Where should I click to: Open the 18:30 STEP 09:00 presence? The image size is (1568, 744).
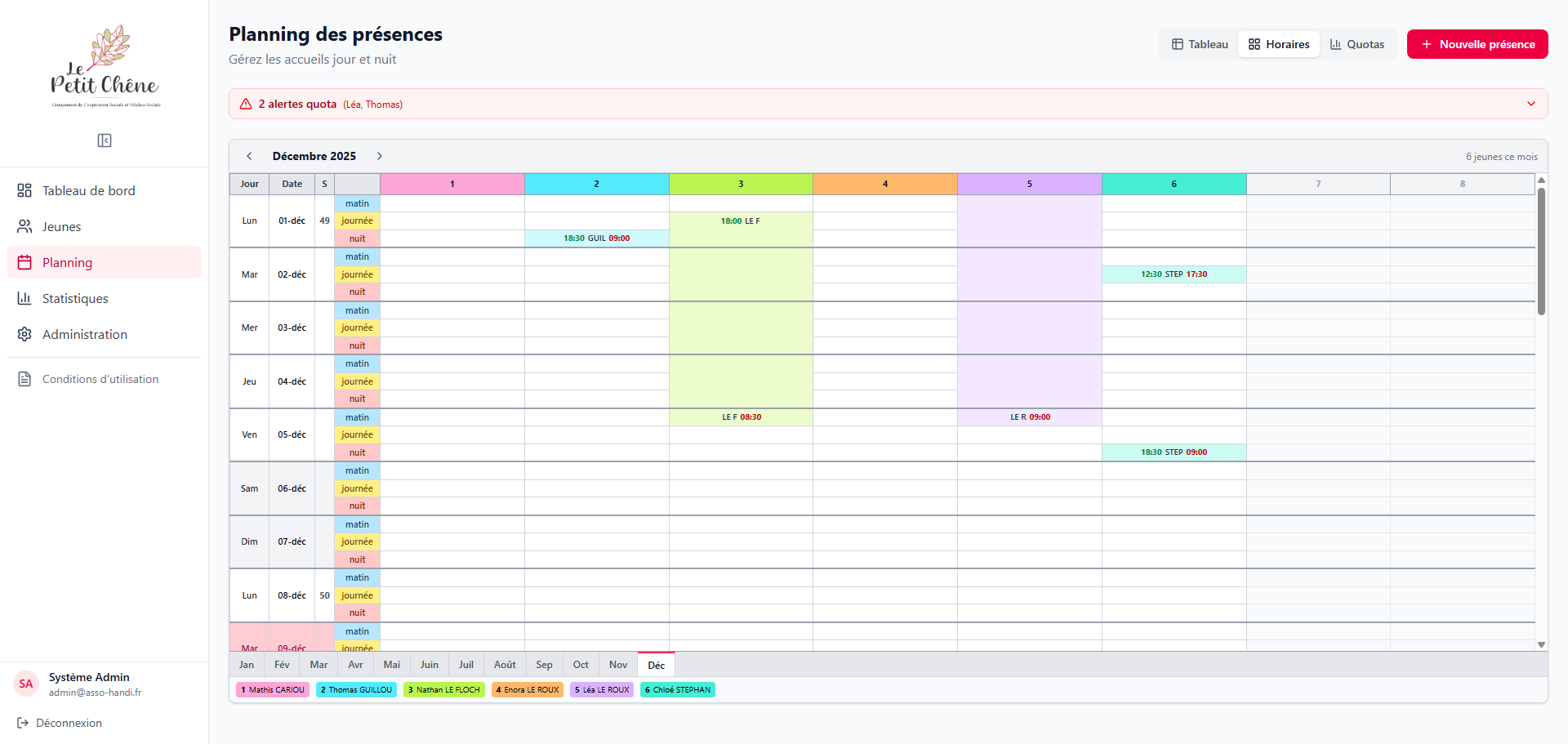tap(1174, 452)
